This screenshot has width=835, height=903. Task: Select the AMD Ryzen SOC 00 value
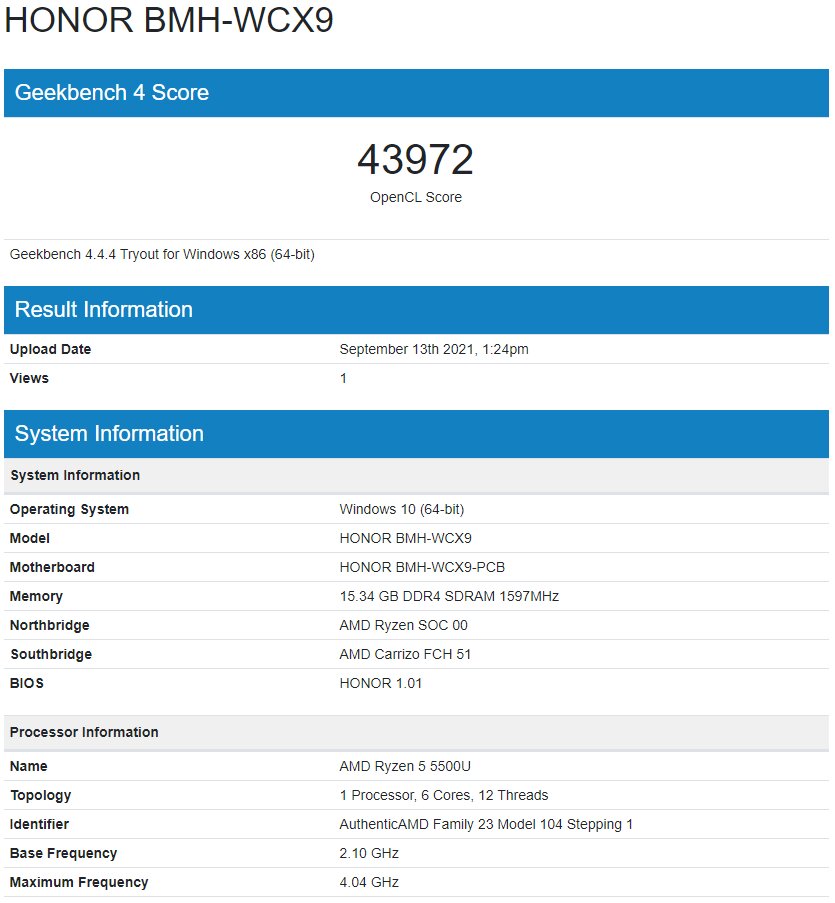tap(404, 625)
